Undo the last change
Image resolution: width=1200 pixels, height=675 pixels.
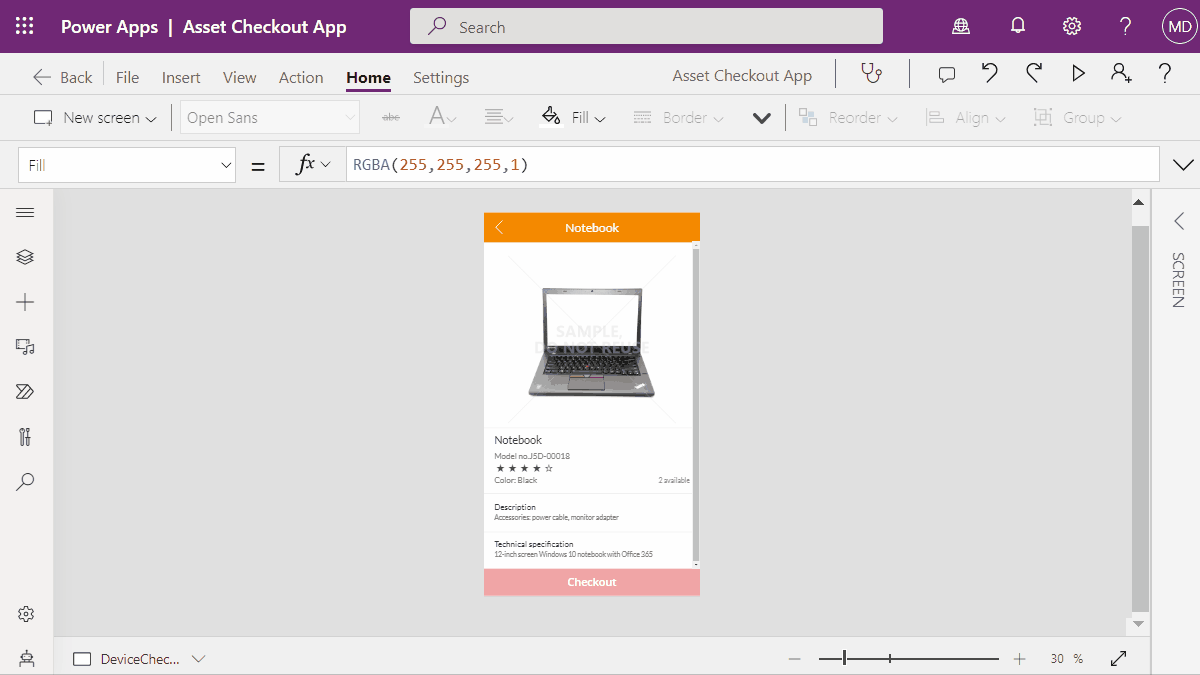[x=990, y=73]
